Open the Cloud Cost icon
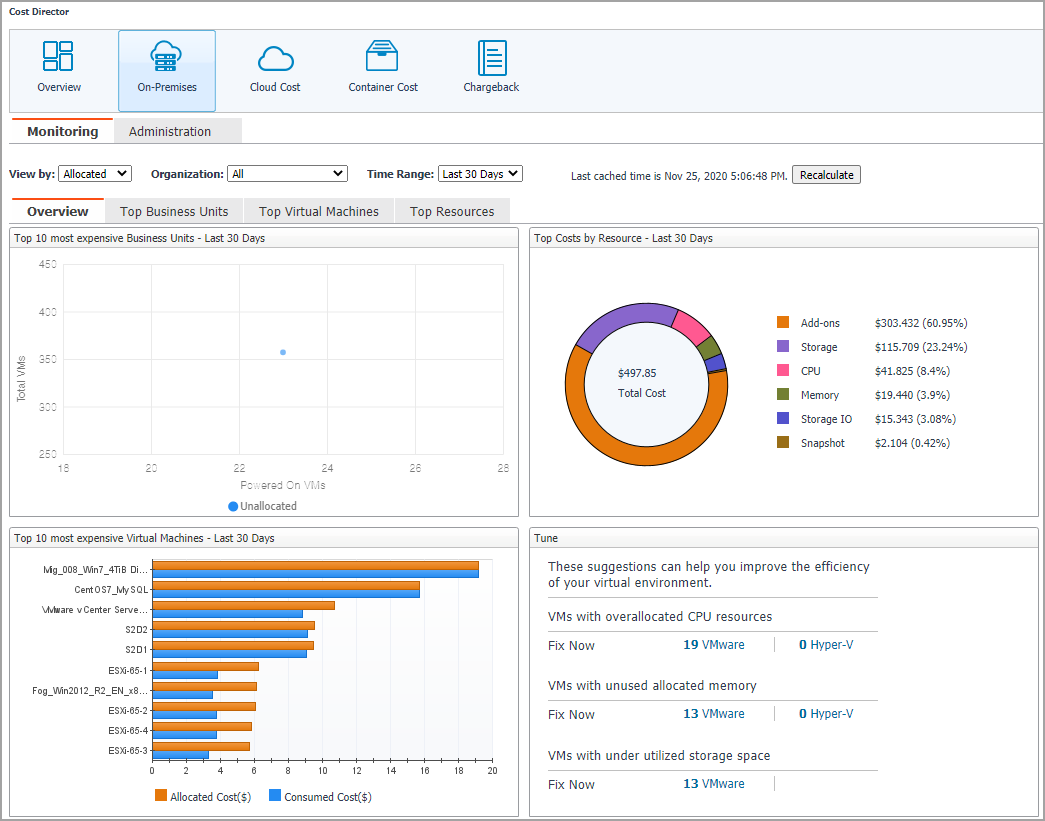 (275, 58)
